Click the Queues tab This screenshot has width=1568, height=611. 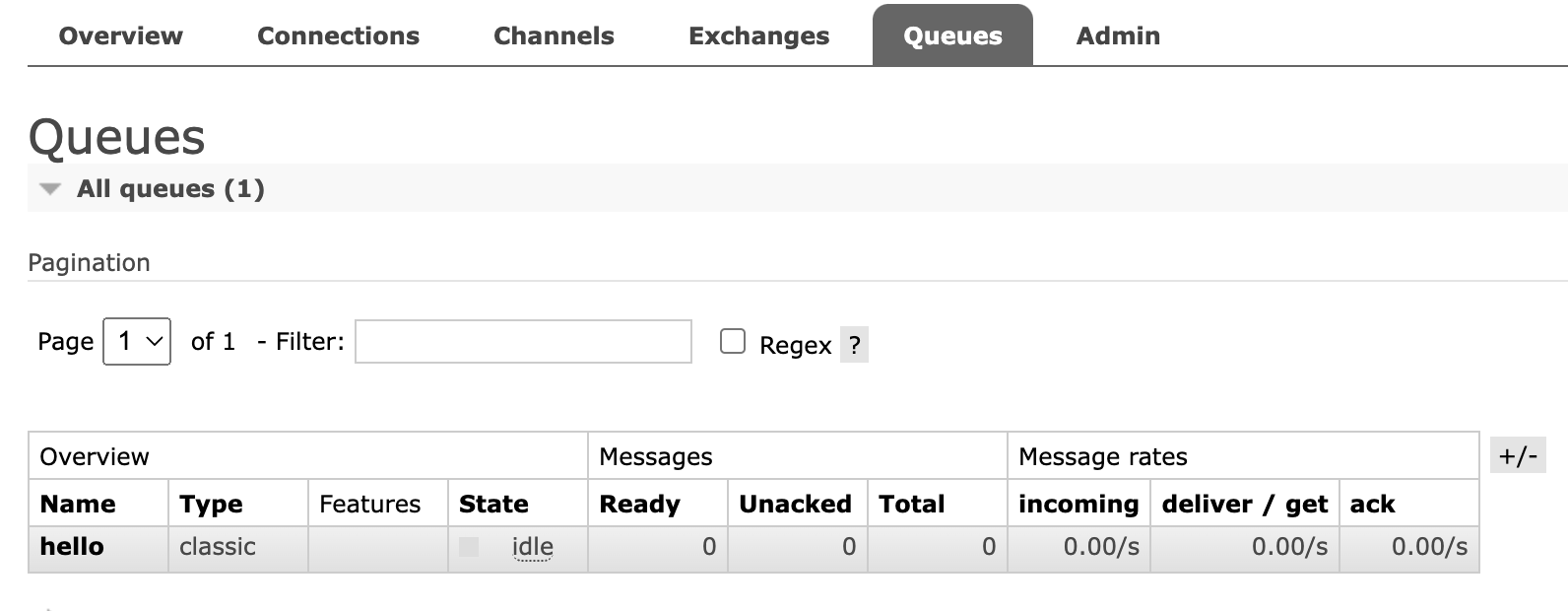(x=952, y=36)
